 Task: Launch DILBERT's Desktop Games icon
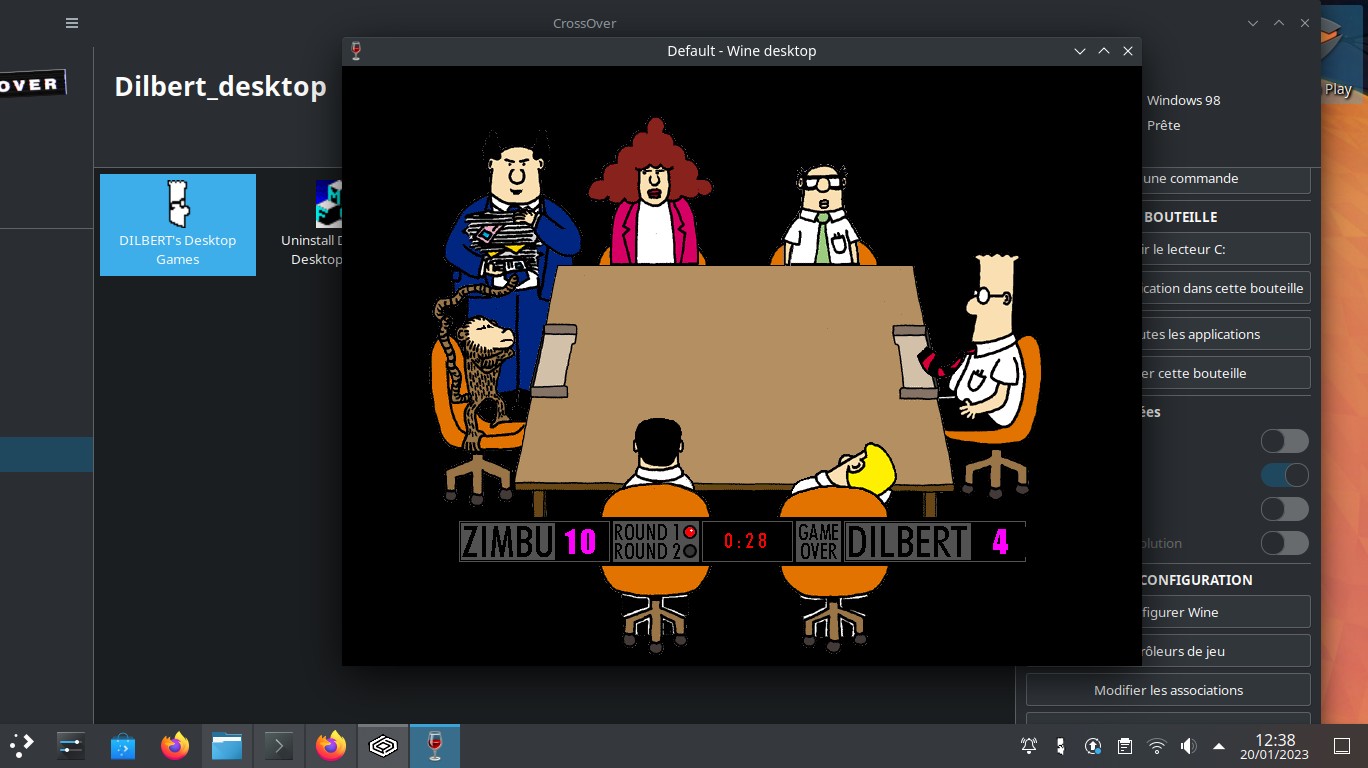pos(178,225)
